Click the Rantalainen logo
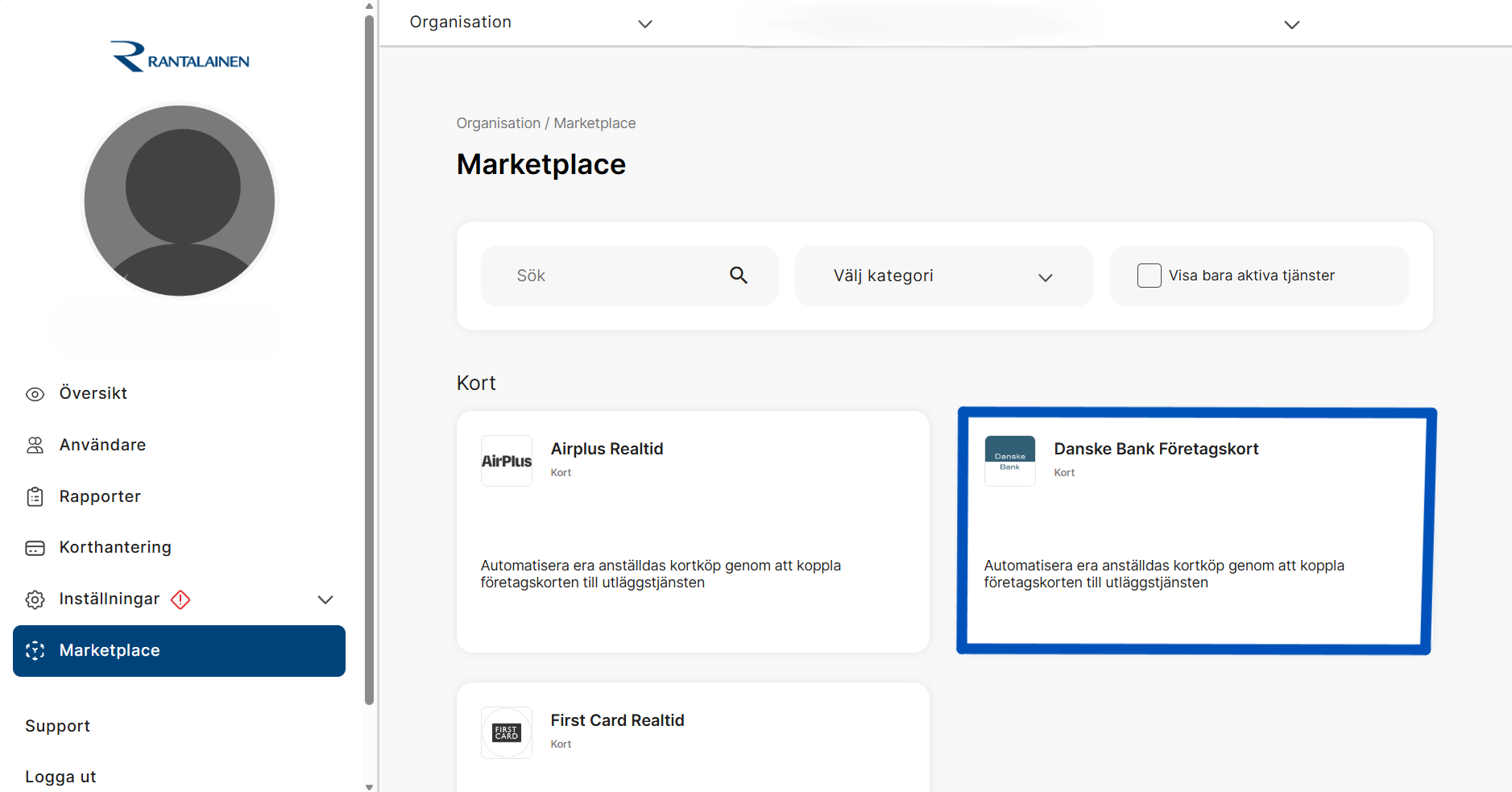Image resolution: width=1512 pixels, height=792 pixels. [x=180, y=56]
